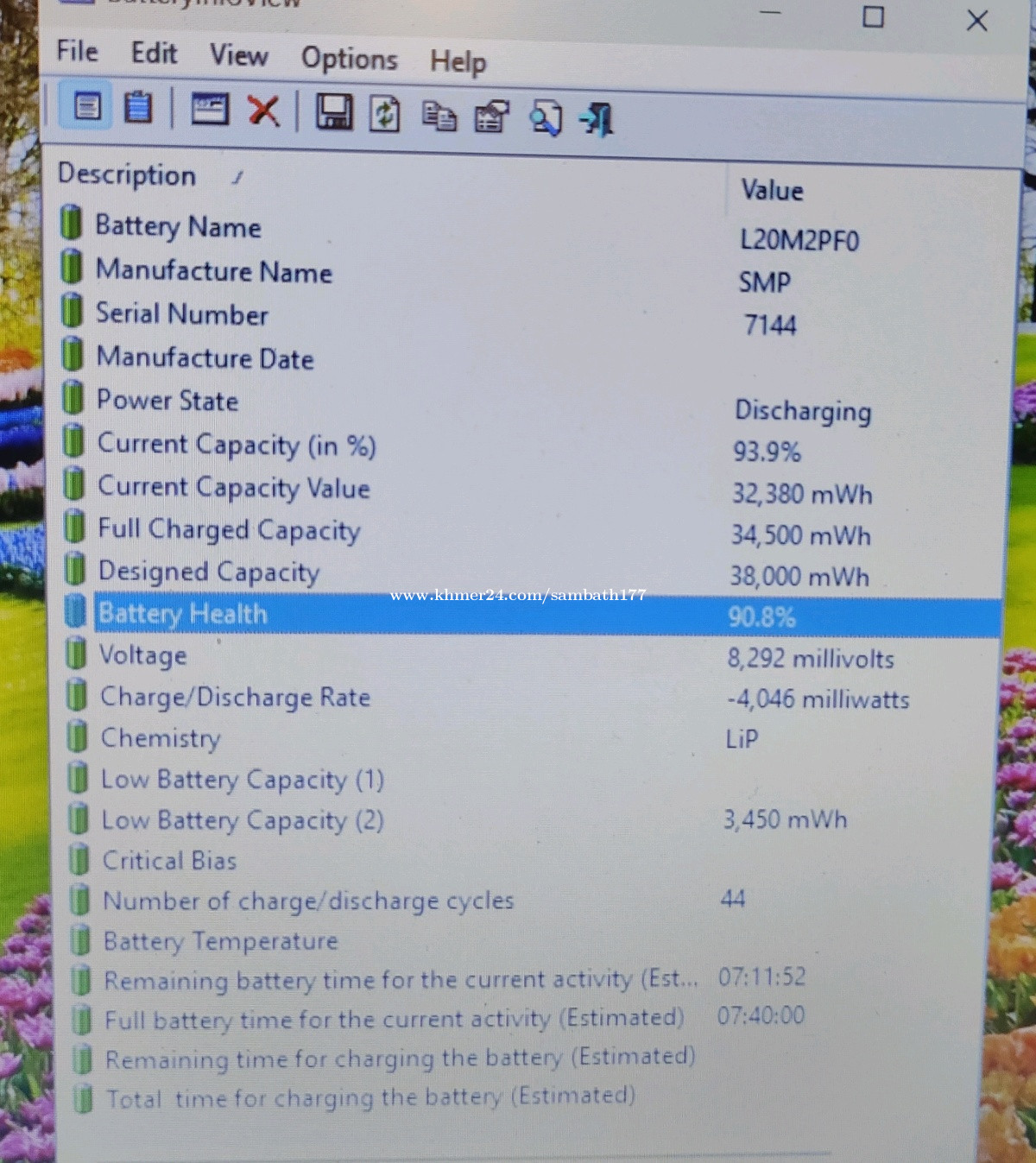Select the Charge/Discharge Rate row

pos(533,697)
